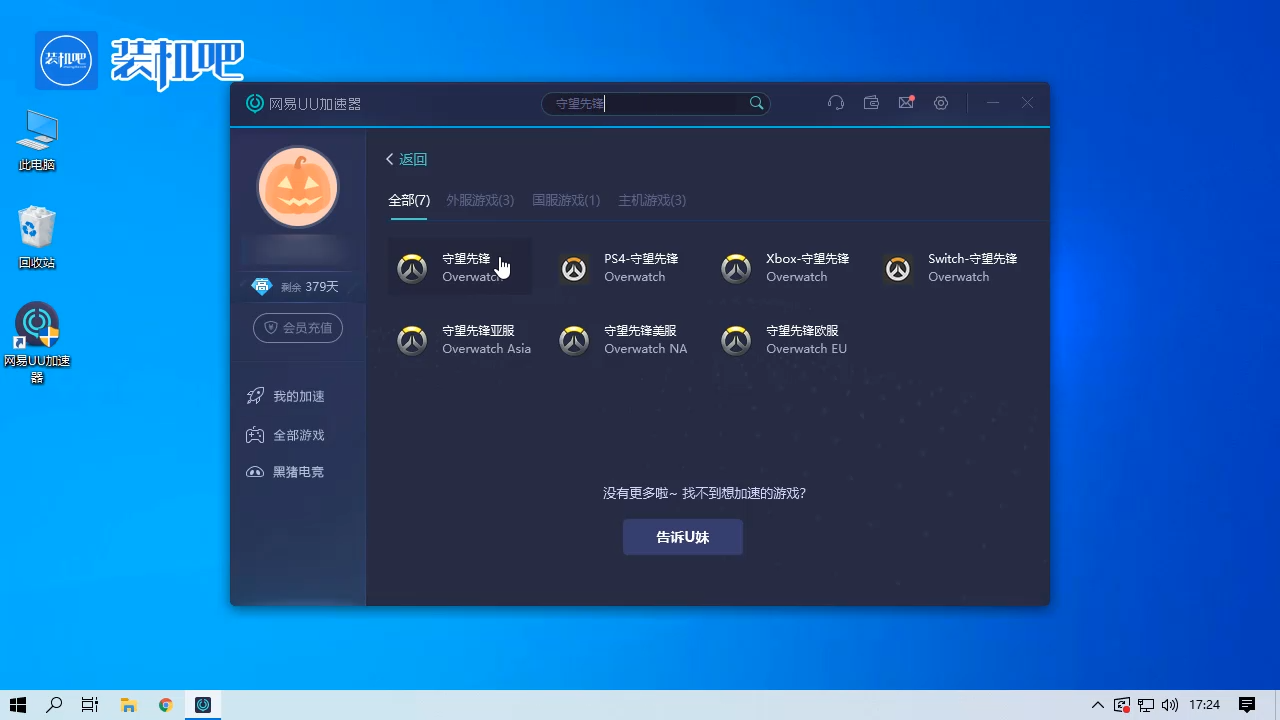Switch to the 主机游戏 tab
The height and width of the screenshot is (720, 1280).
point(651,200)
